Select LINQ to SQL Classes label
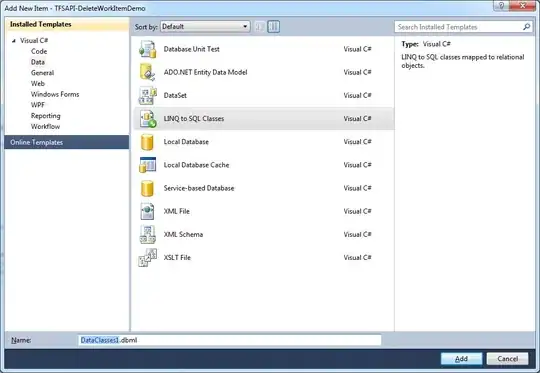The height and width of the screenshot is (373, 540). [194, 118]
